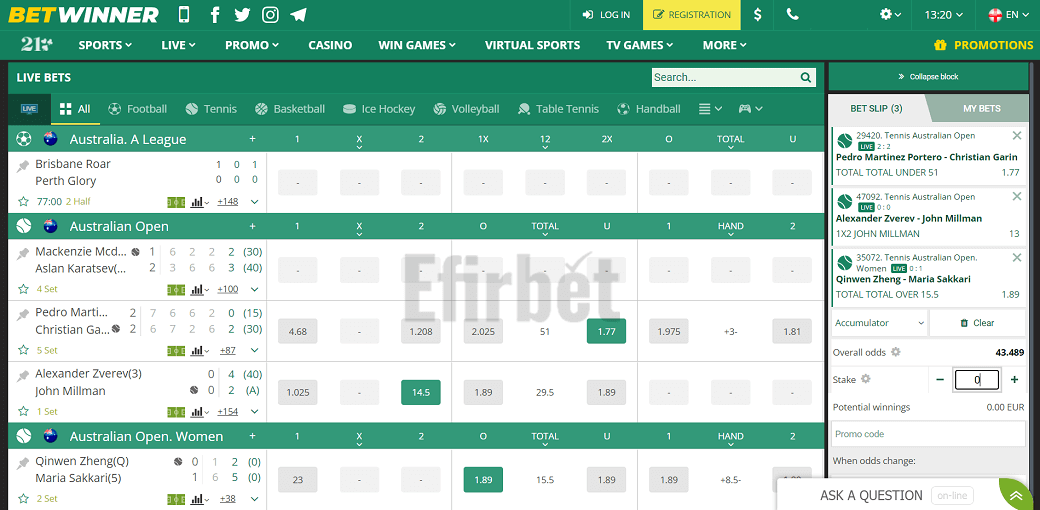Filter by Basketball tab
This screenshot has height=510, width=1040.
pyautogui.click(x=290, y=109)
